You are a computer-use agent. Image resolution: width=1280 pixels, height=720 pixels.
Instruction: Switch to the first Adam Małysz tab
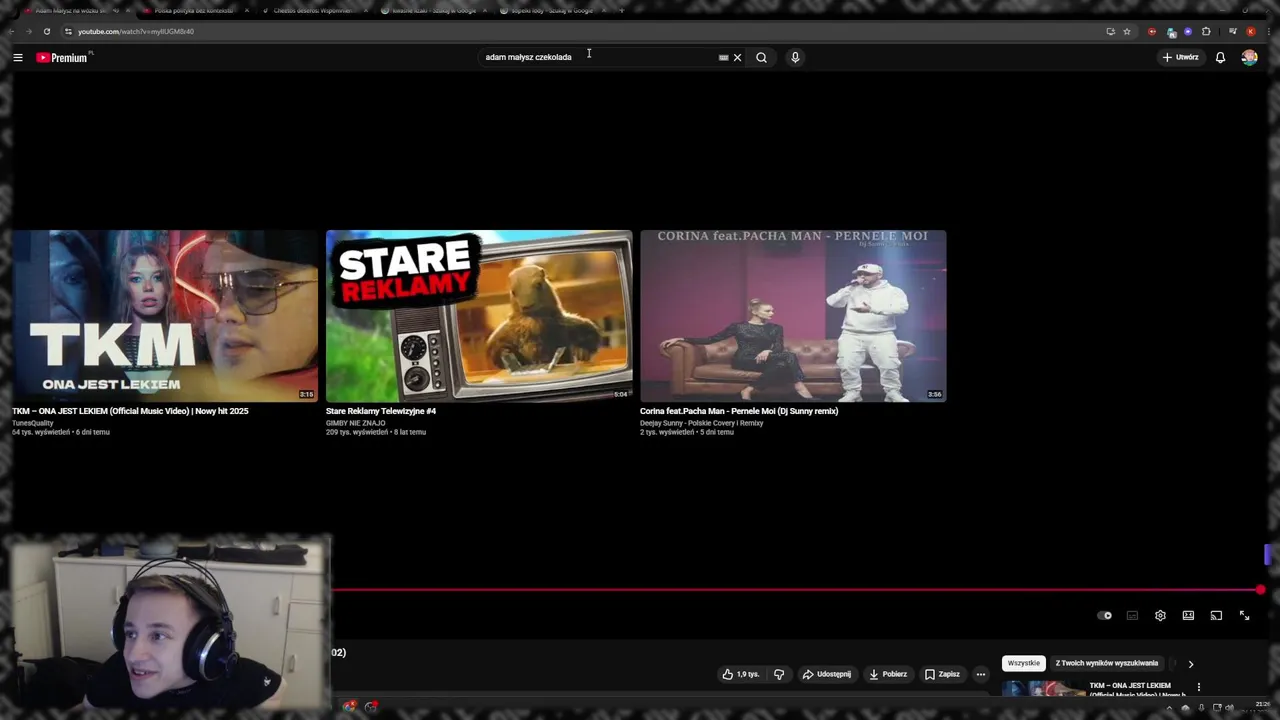click(x=76, y=10)
